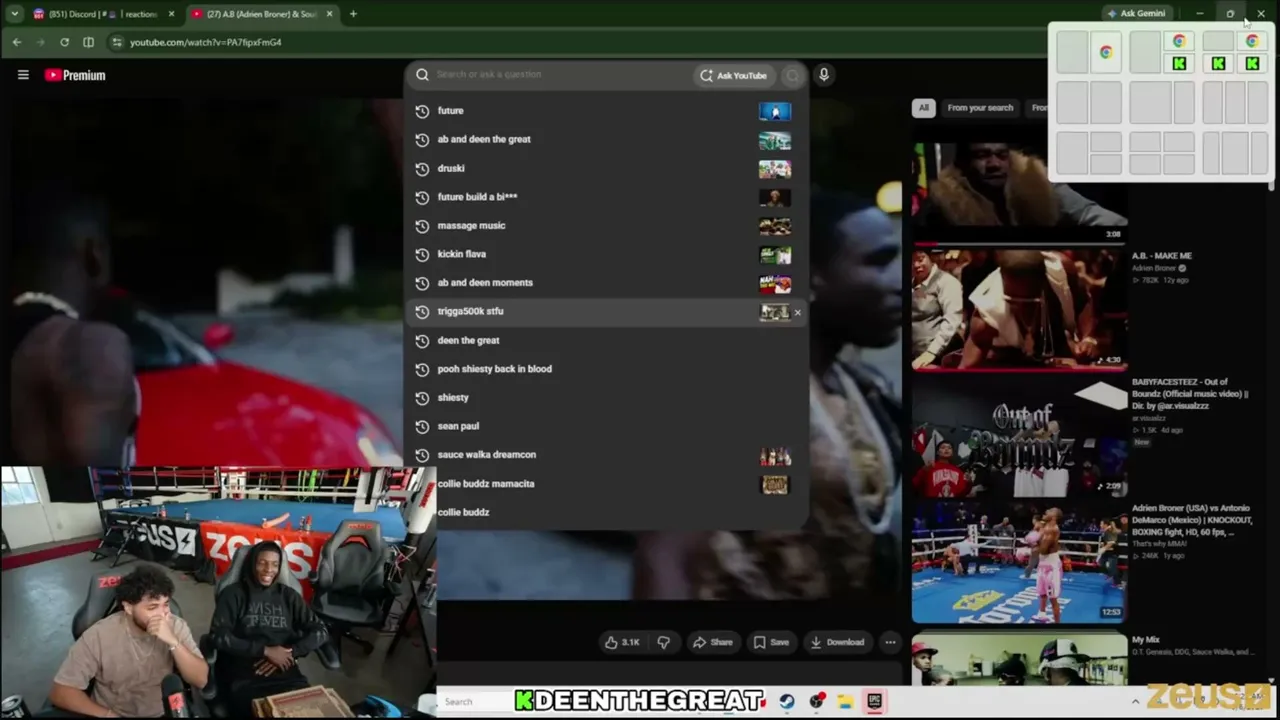Select 'collie buddz mamacita' suggestion

606,484
